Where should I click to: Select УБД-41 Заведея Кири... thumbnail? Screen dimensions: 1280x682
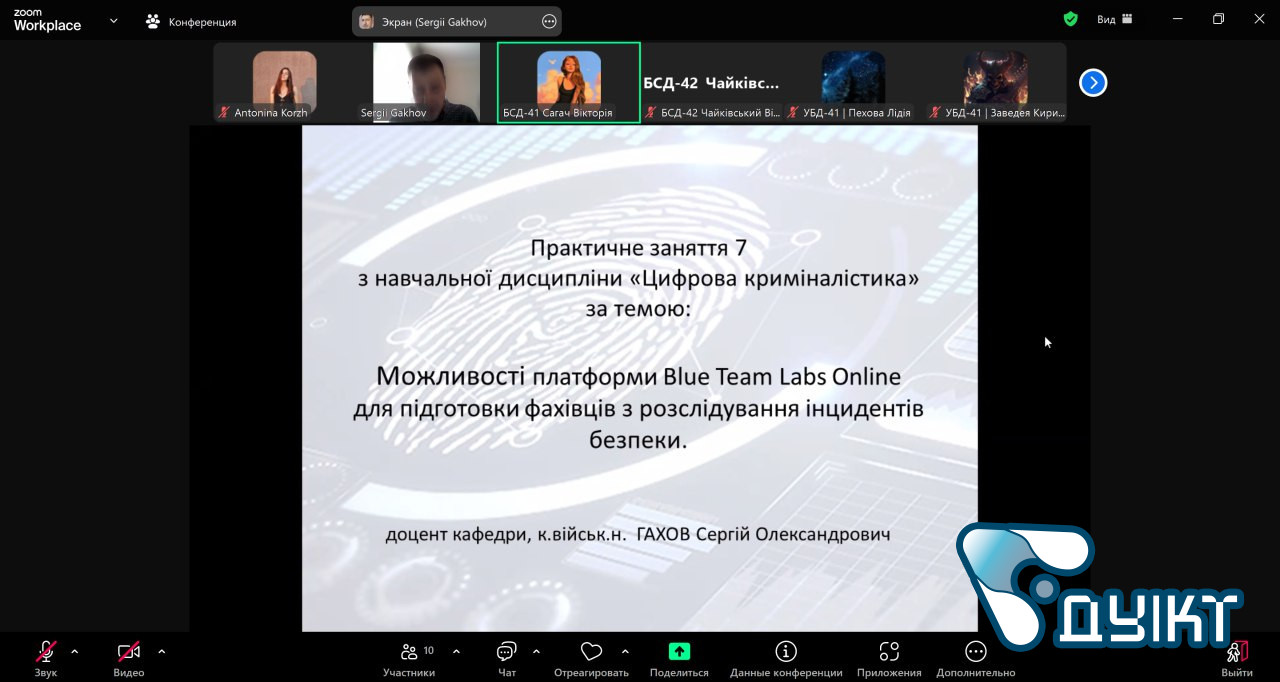pyautogui.click(x=995, y=83)
